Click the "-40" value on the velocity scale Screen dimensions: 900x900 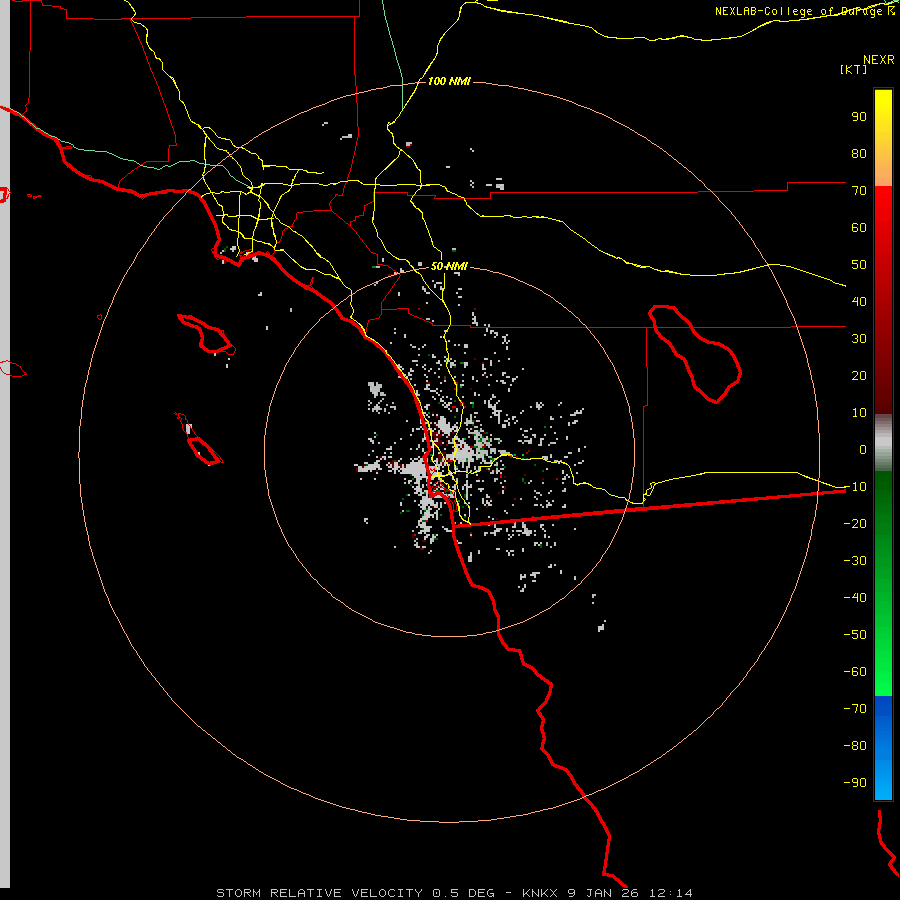point(855,598)
